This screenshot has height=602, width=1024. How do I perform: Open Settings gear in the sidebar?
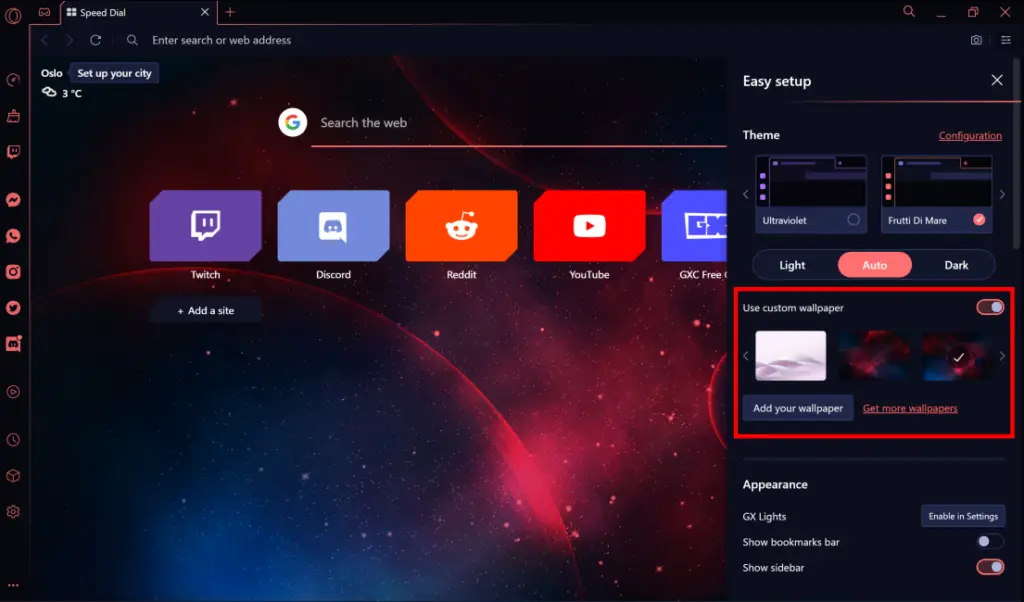pyautogui.click(x=13, y=512)
